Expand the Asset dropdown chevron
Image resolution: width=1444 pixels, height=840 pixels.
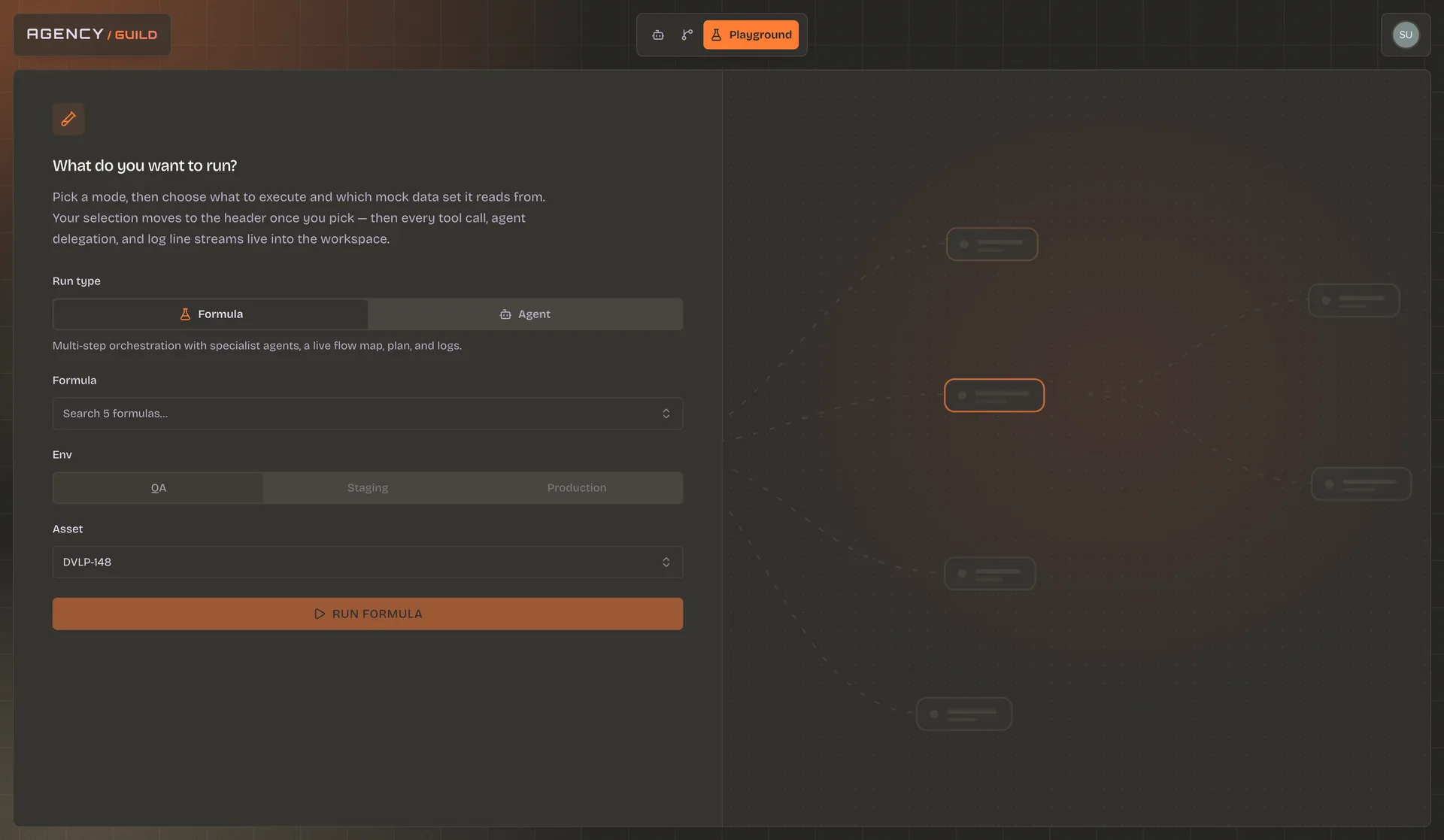coord(666,563)
